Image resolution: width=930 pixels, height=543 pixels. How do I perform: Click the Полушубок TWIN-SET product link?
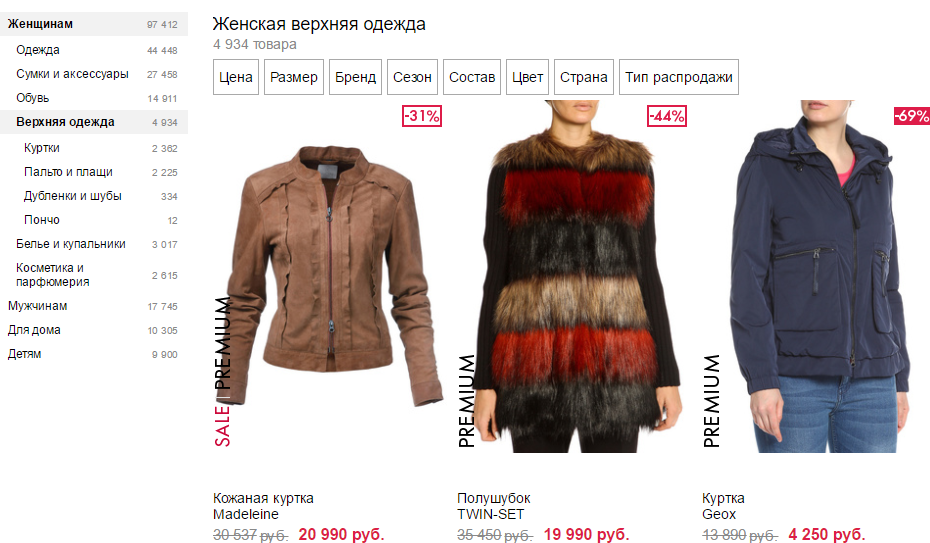(493, 506)
